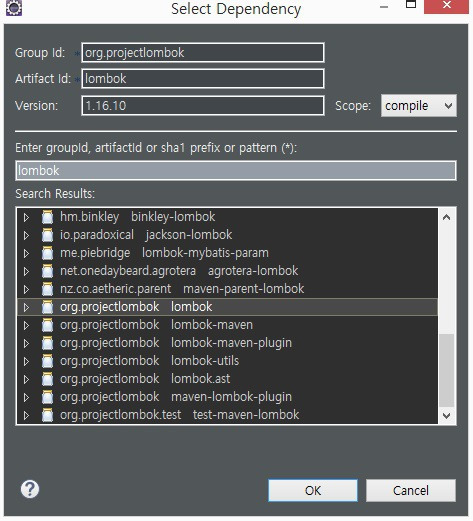This screenshot has width=473, height=521.
Task: Click into the Version field
Action: click(203, 106)
